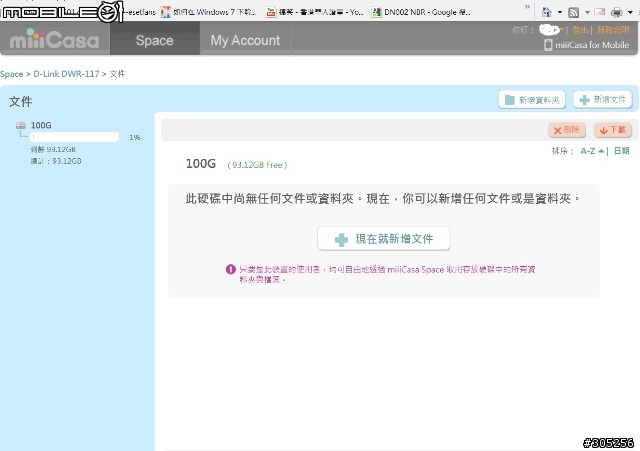Click the 93.12GB Free text
Screen dimensions: 640x451
[258, 165]
